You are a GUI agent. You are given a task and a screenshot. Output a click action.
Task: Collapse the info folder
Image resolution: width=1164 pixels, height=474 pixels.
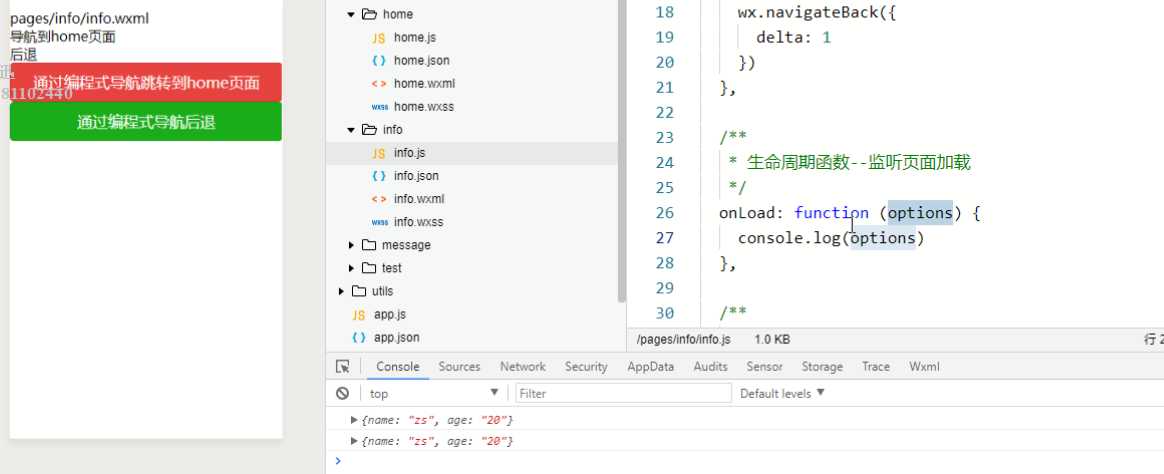tap(350, 130)
